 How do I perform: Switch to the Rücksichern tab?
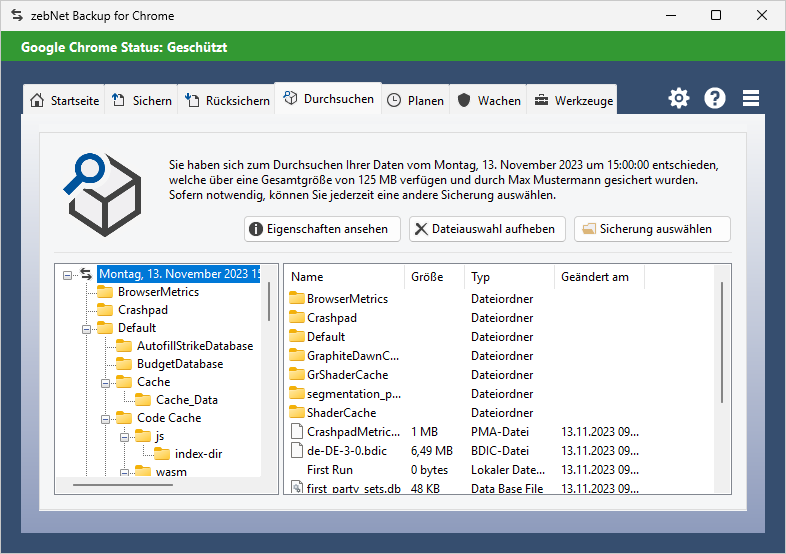227,100
